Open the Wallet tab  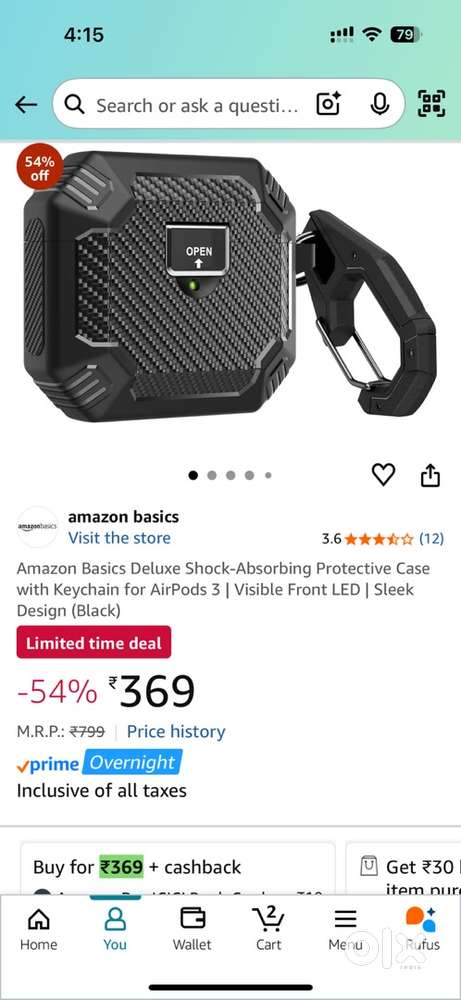point(192,929)
